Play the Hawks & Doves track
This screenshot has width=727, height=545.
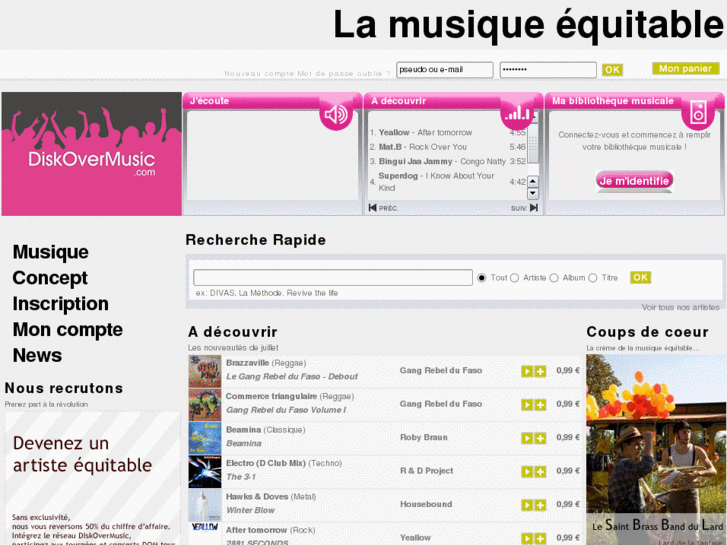tap(527, 505)
